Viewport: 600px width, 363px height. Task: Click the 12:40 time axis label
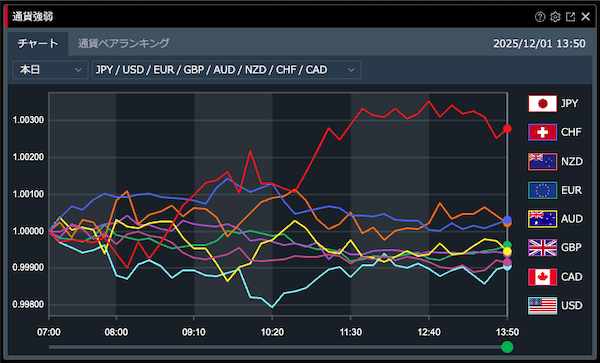(429, 332)
